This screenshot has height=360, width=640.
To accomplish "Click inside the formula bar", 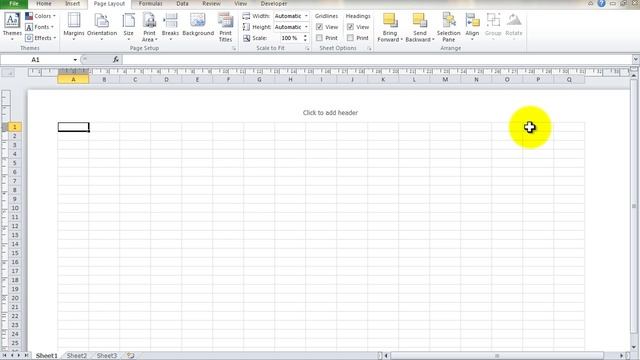I will (x=376, y=60).
